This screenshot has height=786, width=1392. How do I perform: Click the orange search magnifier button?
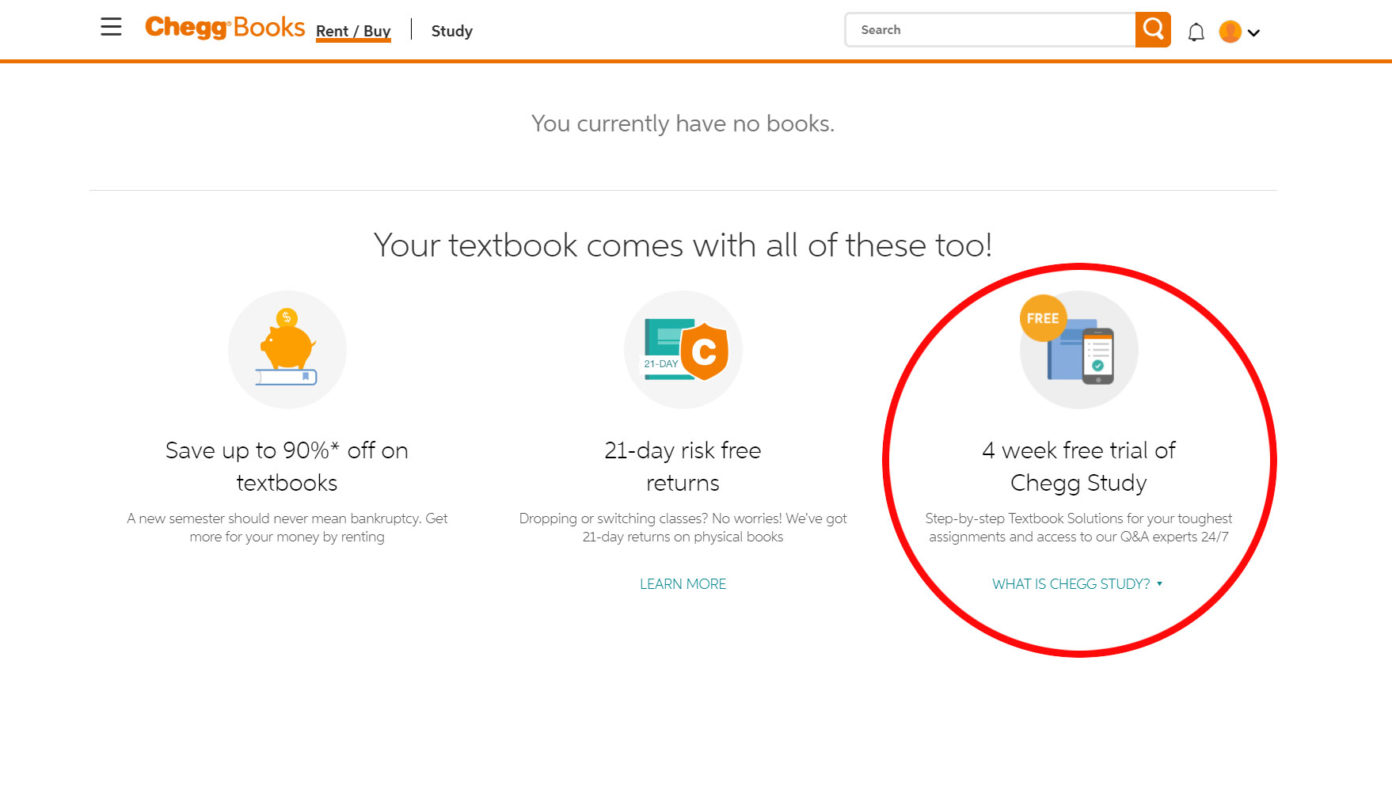[1153, 30]
